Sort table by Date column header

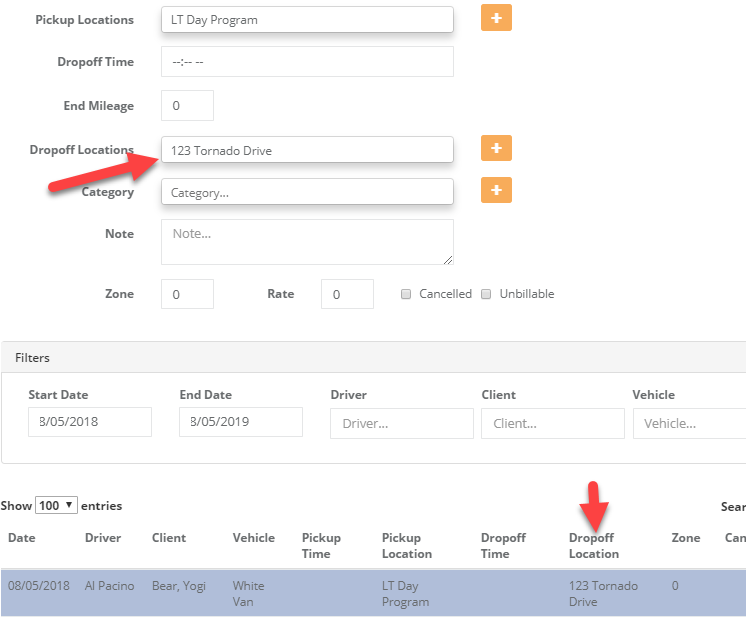[x=22, y=538]
